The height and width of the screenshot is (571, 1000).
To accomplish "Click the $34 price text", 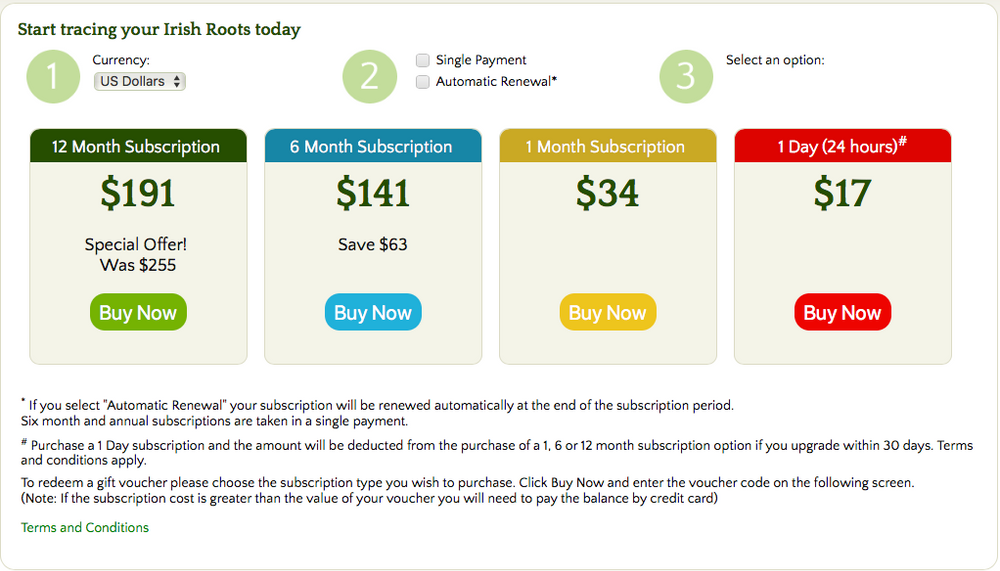I will (607, 193).
